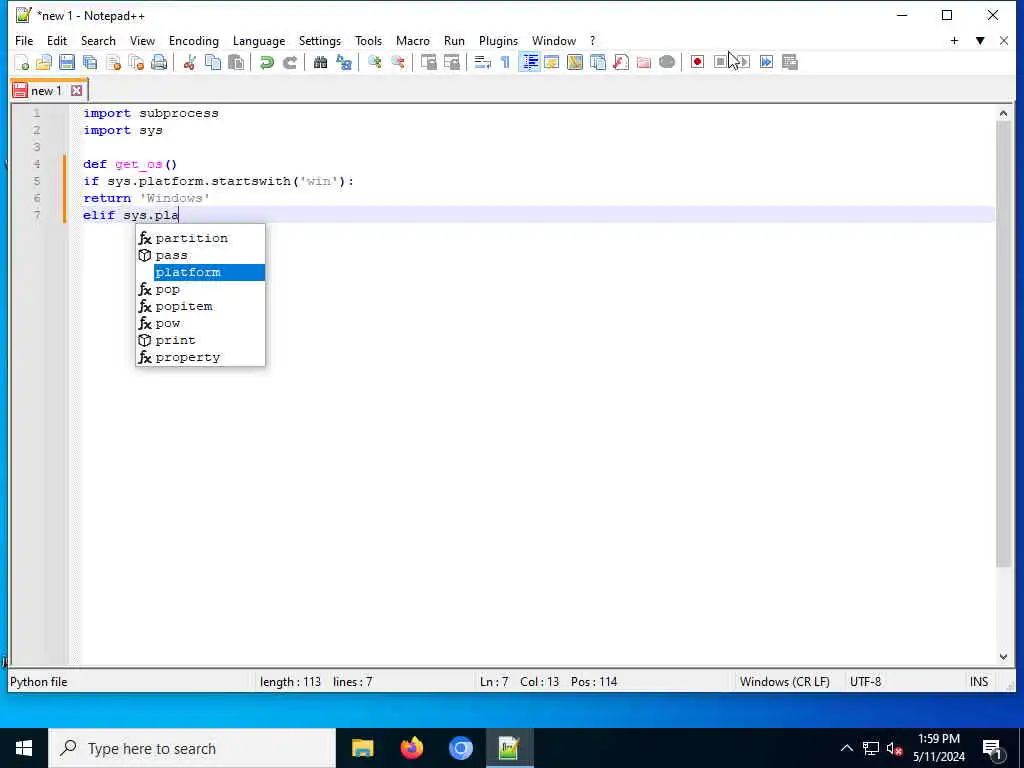The image size is (1024, 768).
Task: Start macro recording with red dot
Action: coord(697,62)
